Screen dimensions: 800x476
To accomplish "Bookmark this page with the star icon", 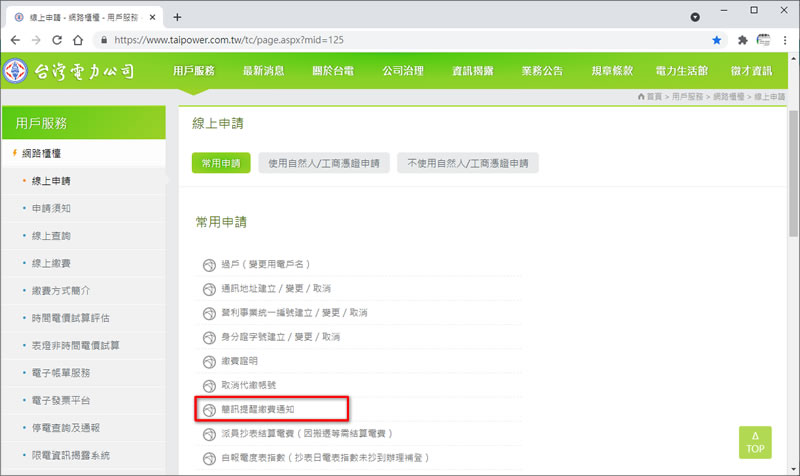I will (x=716, y=40).
